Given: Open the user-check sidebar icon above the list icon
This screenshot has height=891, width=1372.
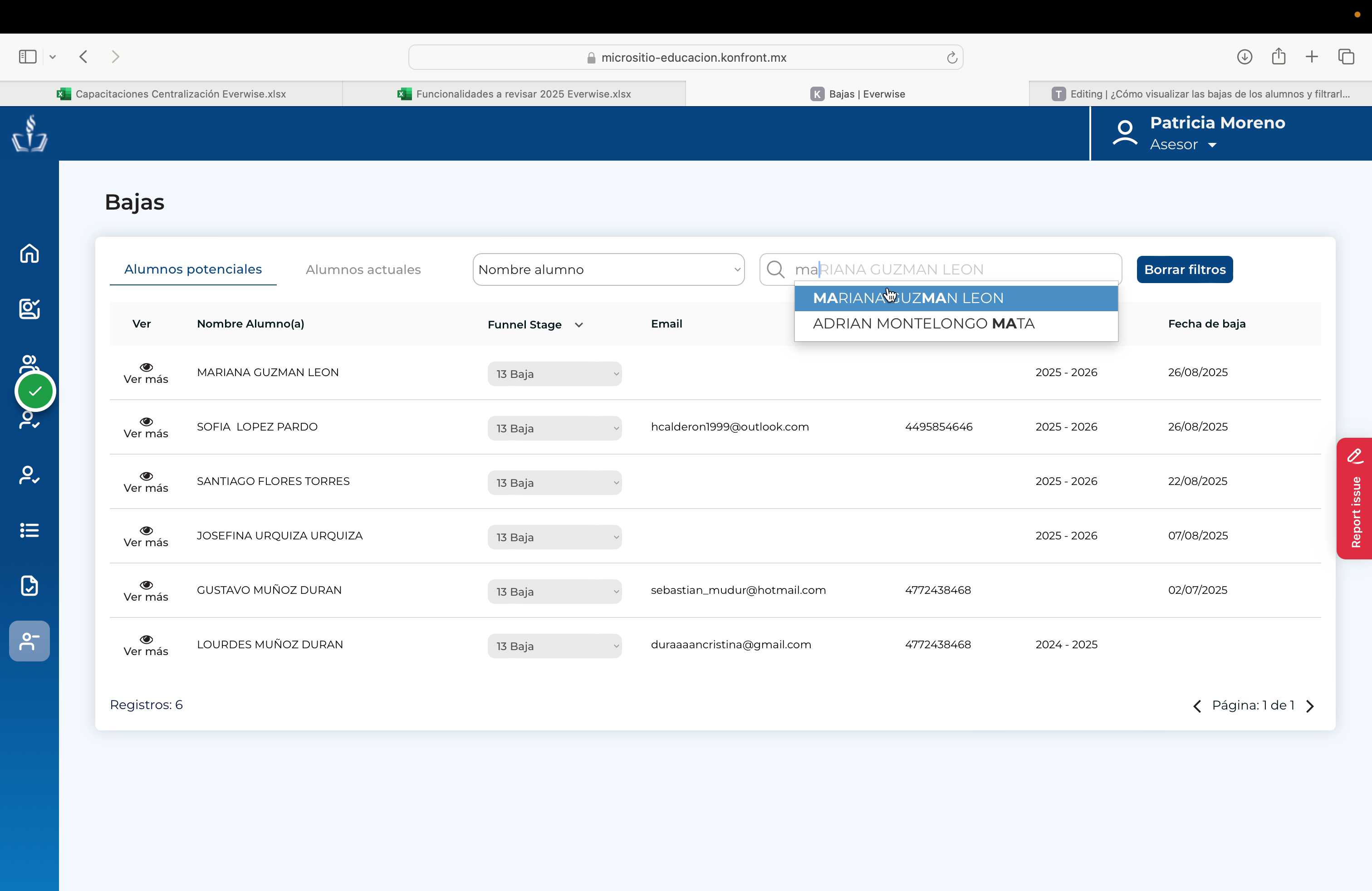Looking at the screenshot, I should 29,475.
